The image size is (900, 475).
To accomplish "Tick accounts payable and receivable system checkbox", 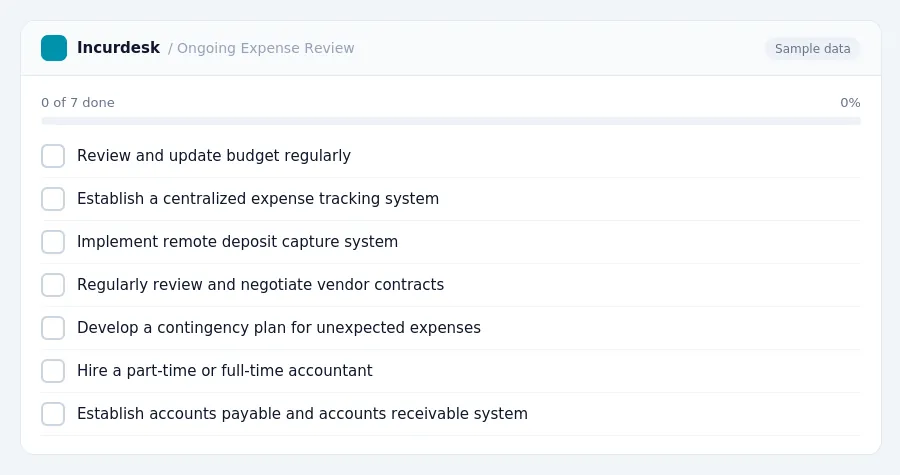I will click(53, 414).
